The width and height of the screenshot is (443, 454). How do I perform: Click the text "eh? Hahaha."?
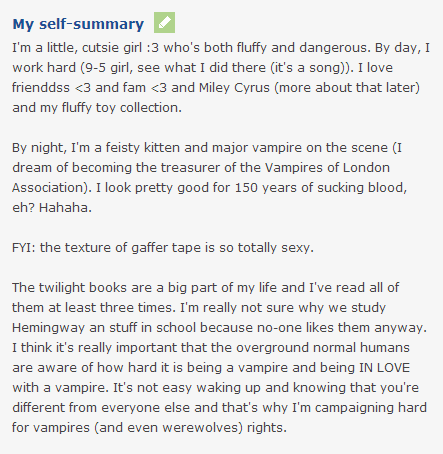(52, 208)
